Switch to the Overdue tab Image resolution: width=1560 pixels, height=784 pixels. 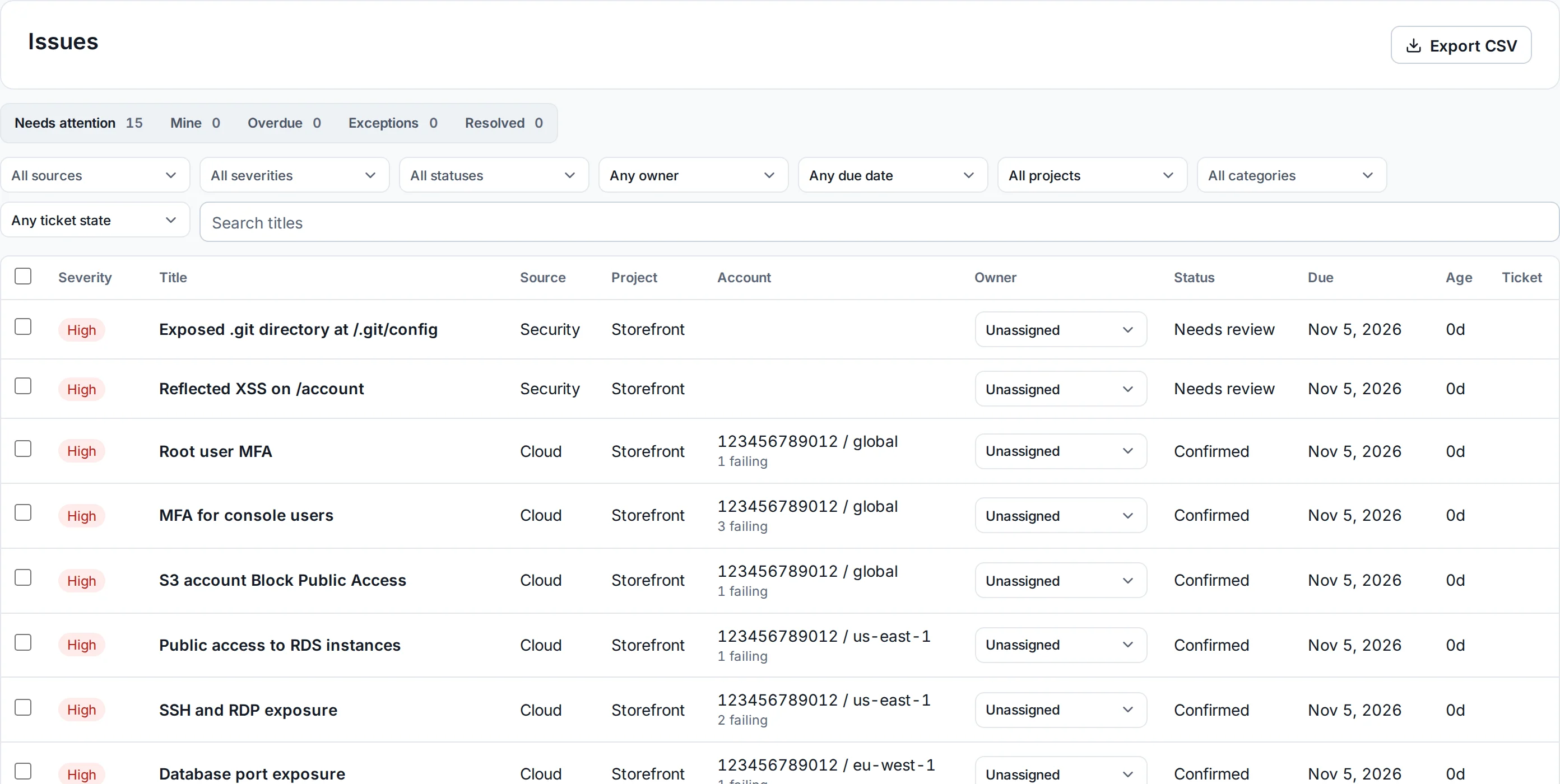coord(284,123)
